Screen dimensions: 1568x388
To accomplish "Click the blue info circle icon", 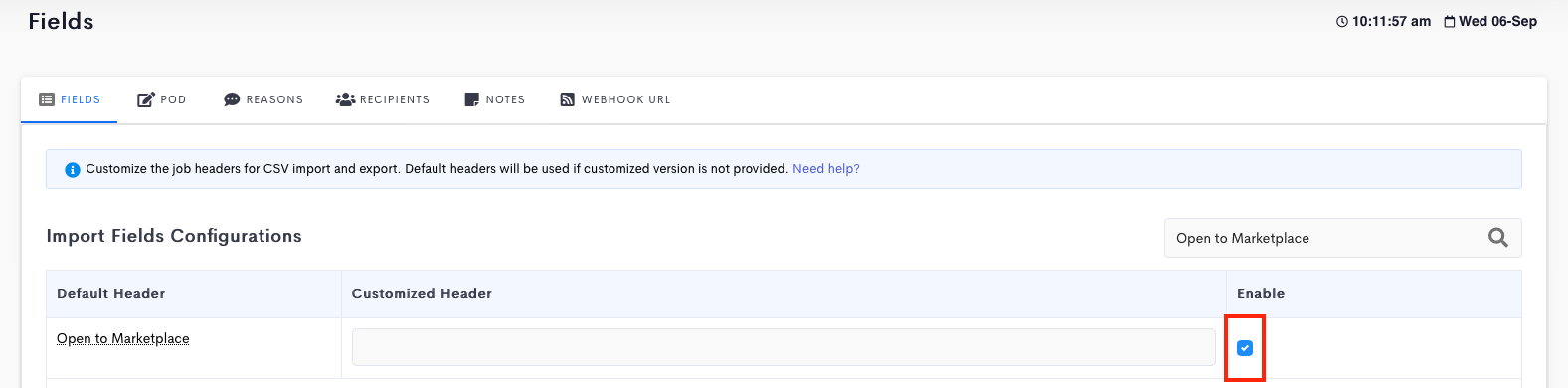I will 73,170.
